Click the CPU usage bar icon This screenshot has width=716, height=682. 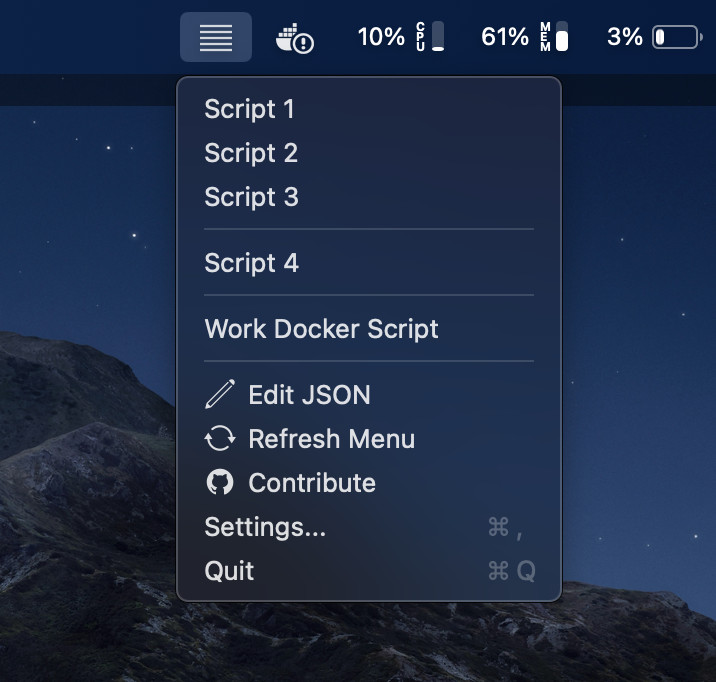437,36
